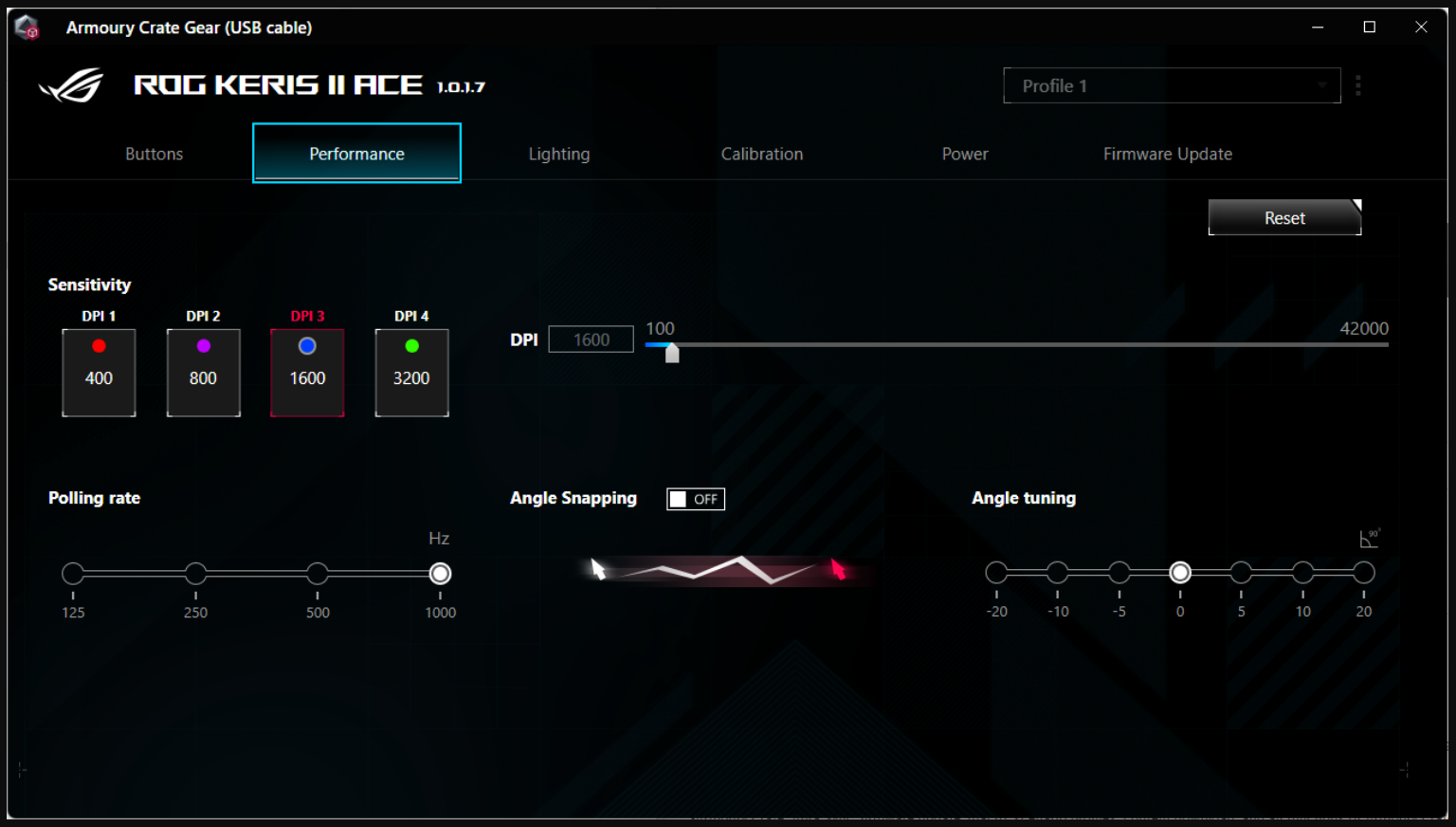Click the red DPI 1 color dot
The width and height of the screenshot is (1456, 827).
pos(99,346)
